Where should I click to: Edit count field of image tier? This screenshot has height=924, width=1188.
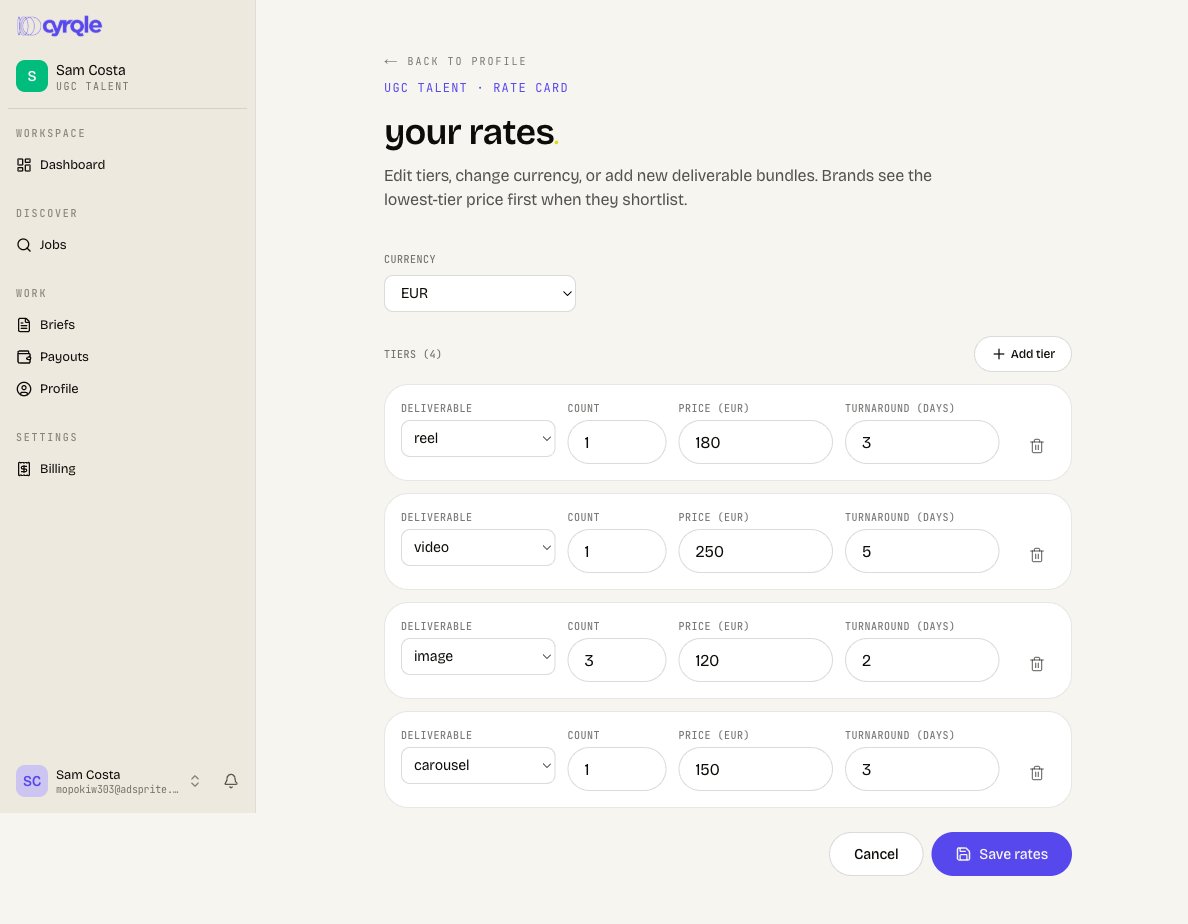point(617,660)
